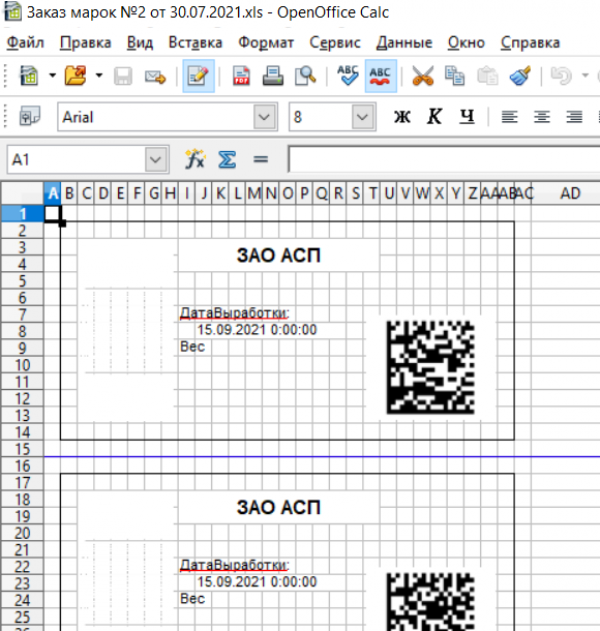Align text right
This screenshot has height=631, width=600.
point(574,117)
